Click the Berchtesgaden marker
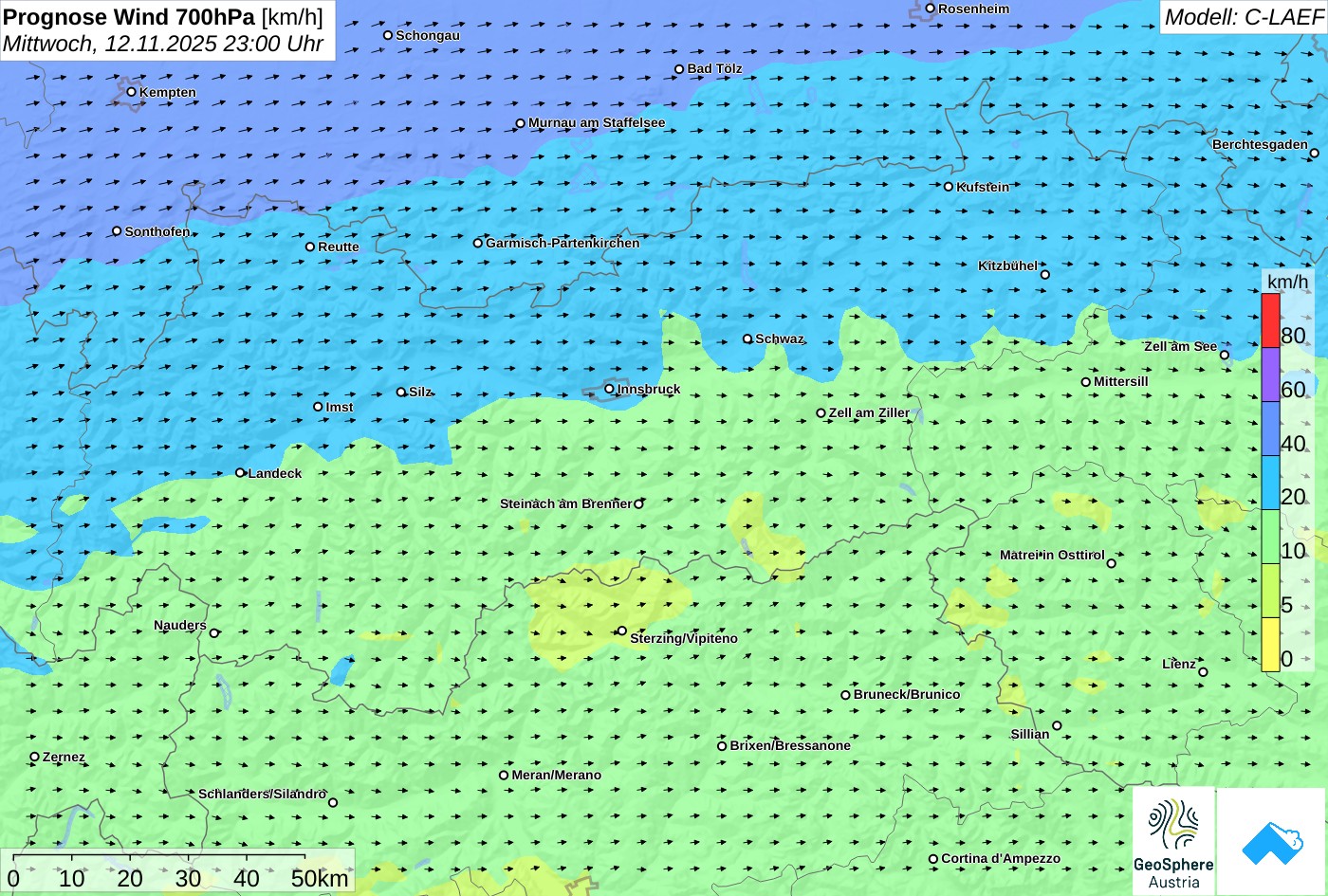1328x896 pixels. point(1314,153)
